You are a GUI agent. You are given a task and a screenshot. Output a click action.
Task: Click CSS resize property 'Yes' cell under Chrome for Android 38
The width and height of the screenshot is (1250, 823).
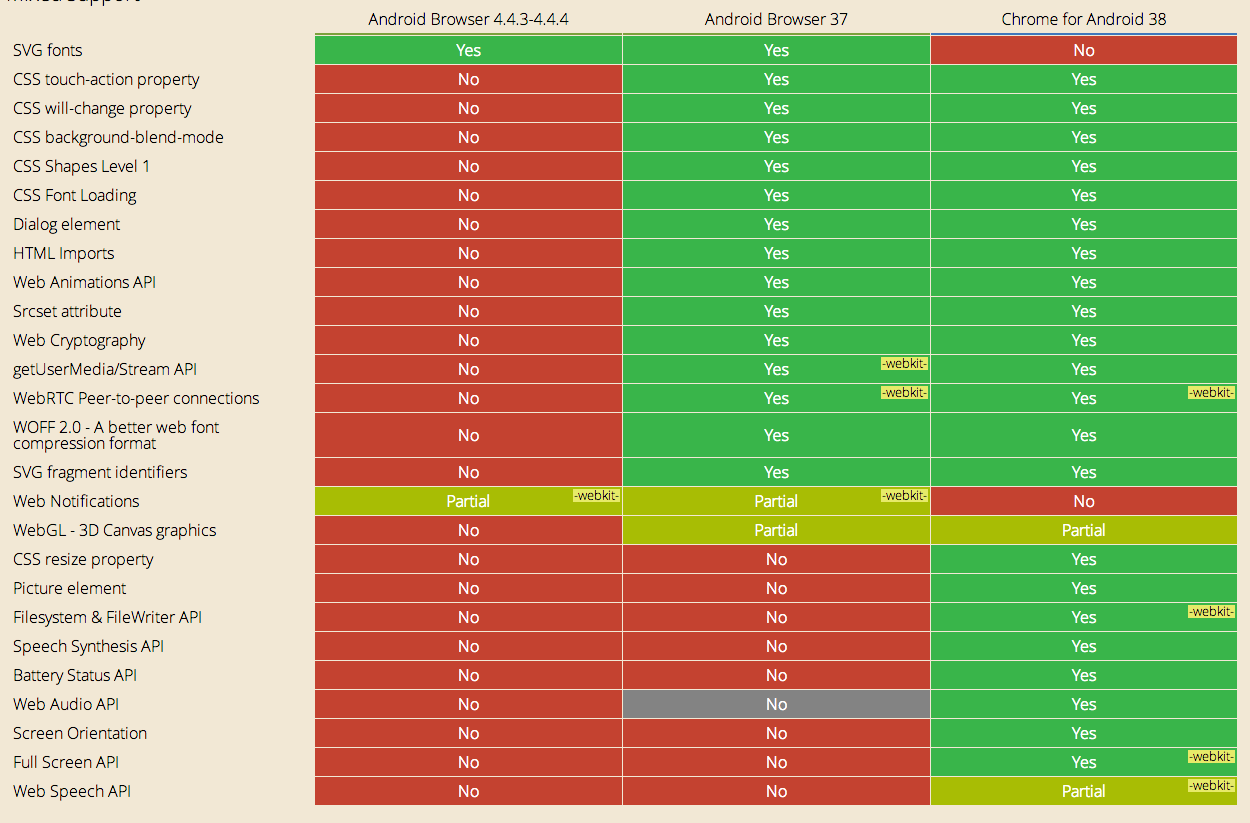point(1084,559)
